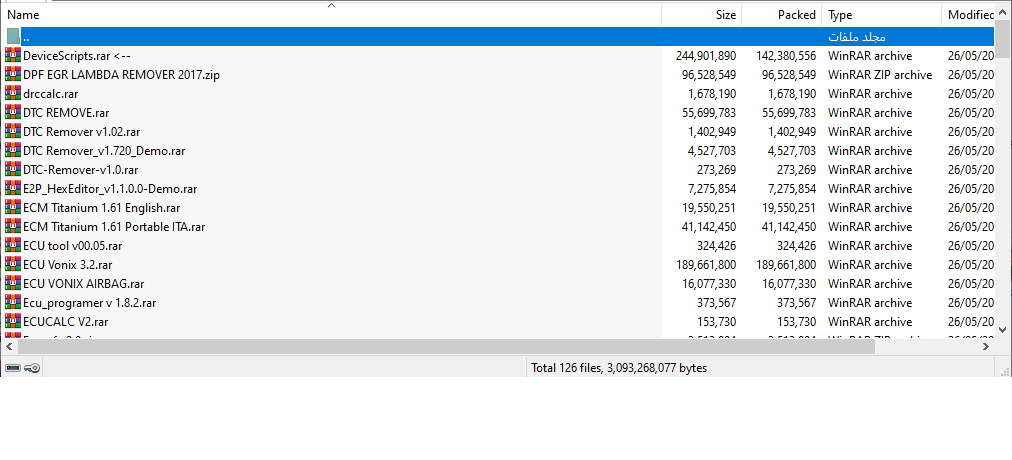Click the ECM Titanium 1.61 Portable ITA.rar icon

click(13, 227)
